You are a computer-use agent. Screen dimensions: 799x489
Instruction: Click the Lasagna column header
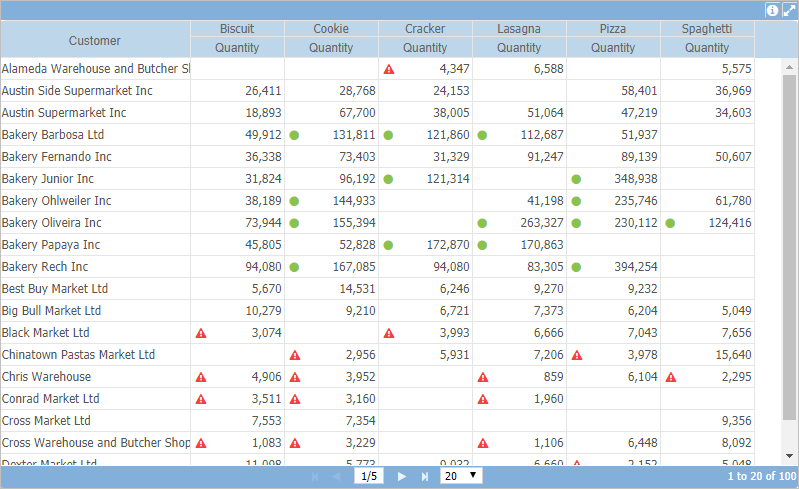[519, 29]
